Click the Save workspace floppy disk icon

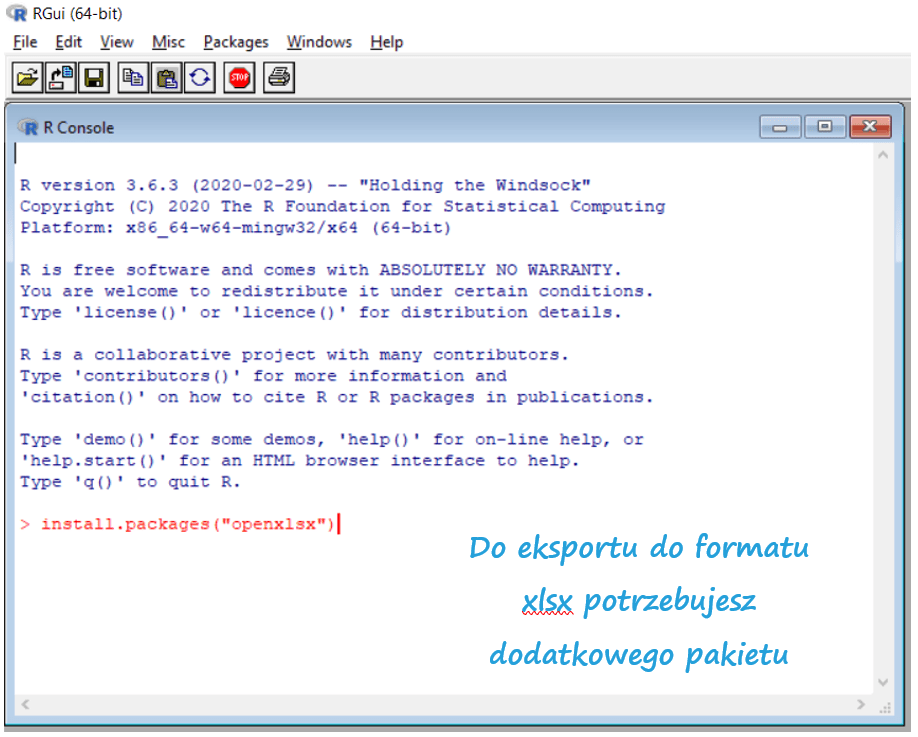(x=94, y=77)
